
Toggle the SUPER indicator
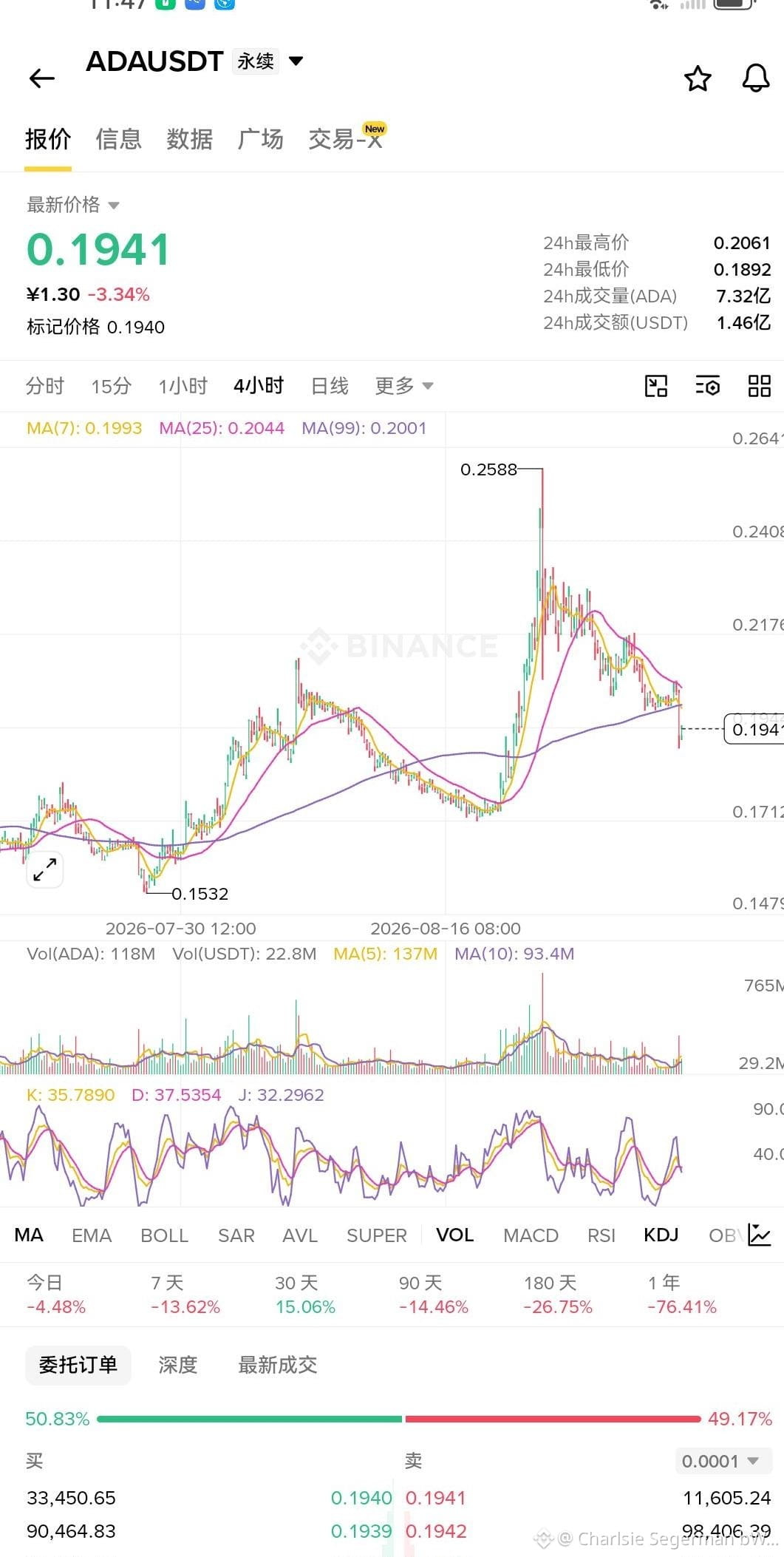pos(377,1235)
